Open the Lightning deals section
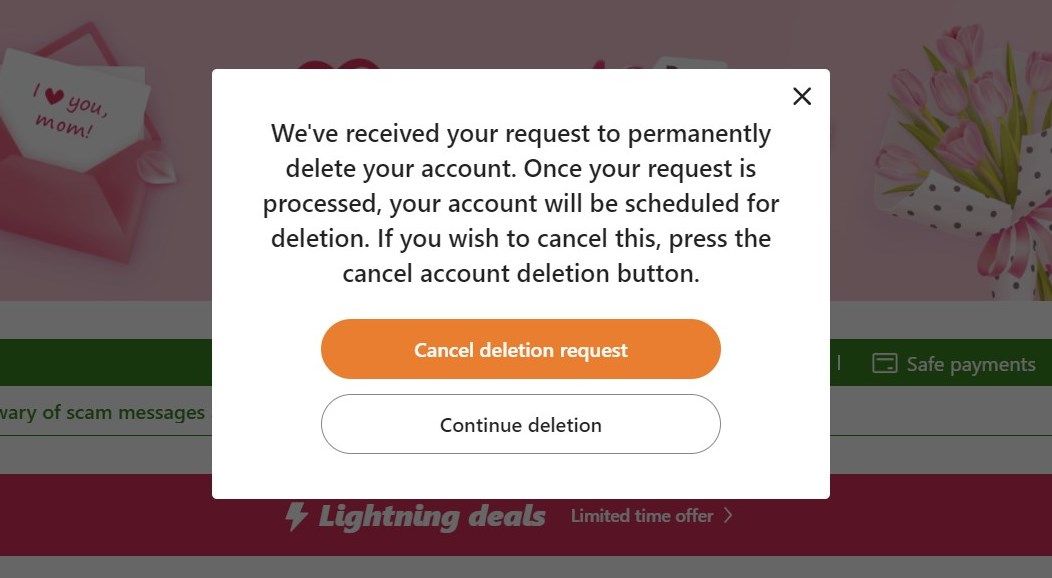This screenshot has width=1052, height=578. pos(431,516)
